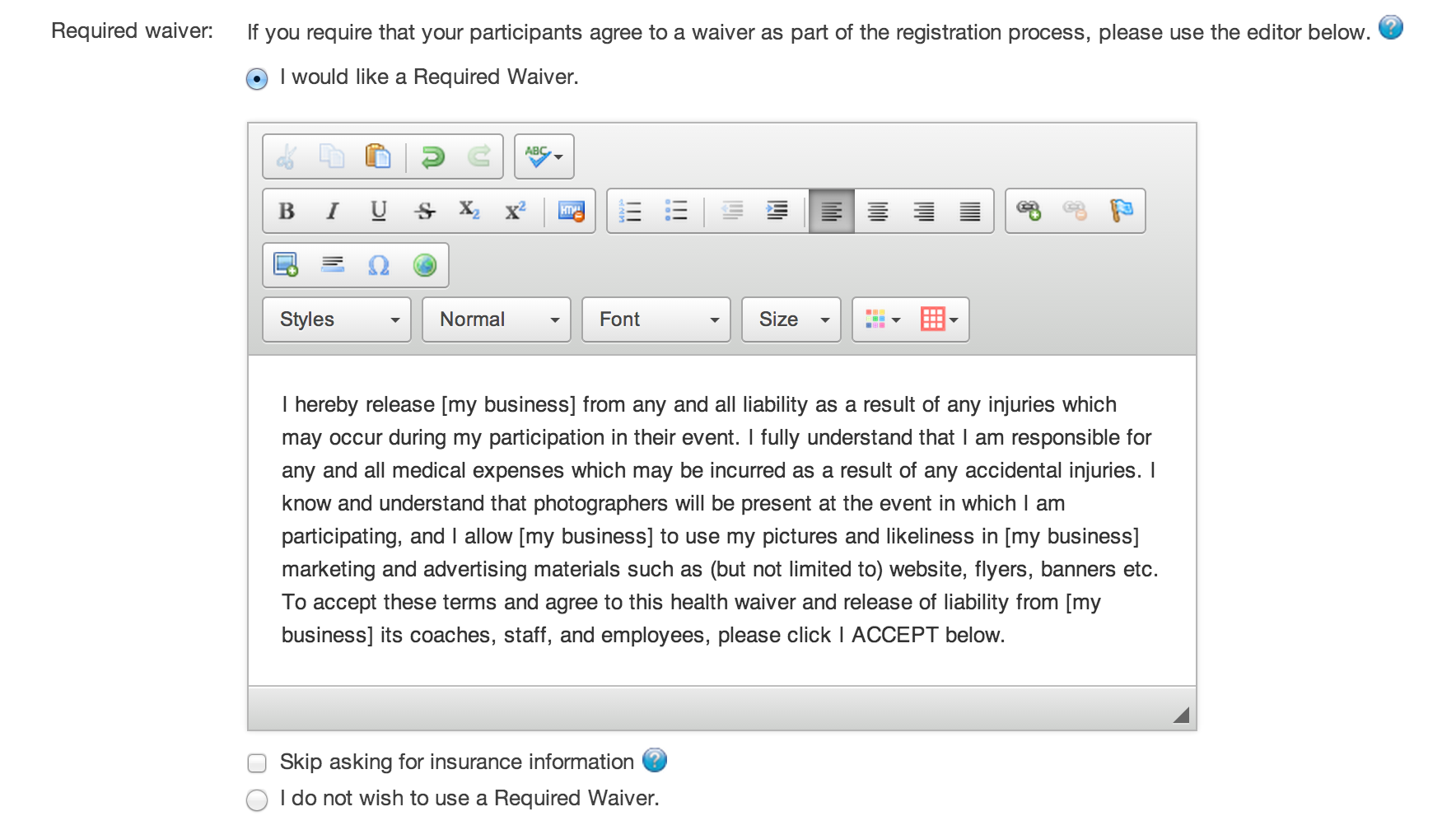Click the Unlink icon

coord(1075,211)
